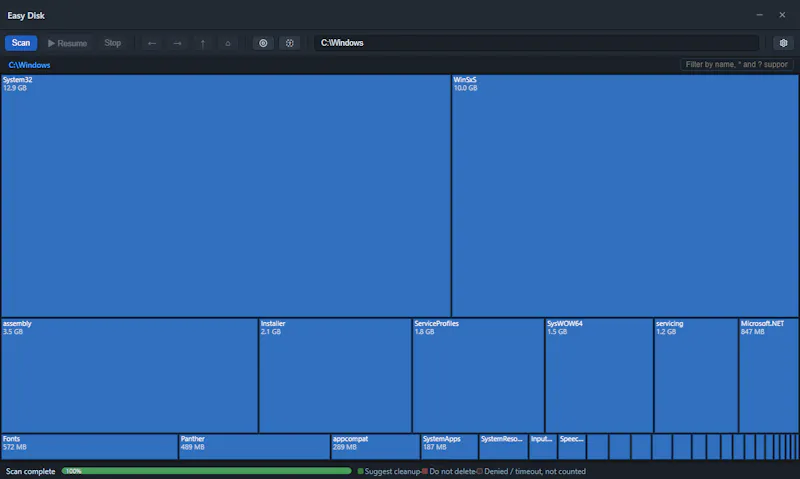Select the ServiceProfiles 1.8 GB block
Screen dimensions: 800x479
tap(478, 375)
